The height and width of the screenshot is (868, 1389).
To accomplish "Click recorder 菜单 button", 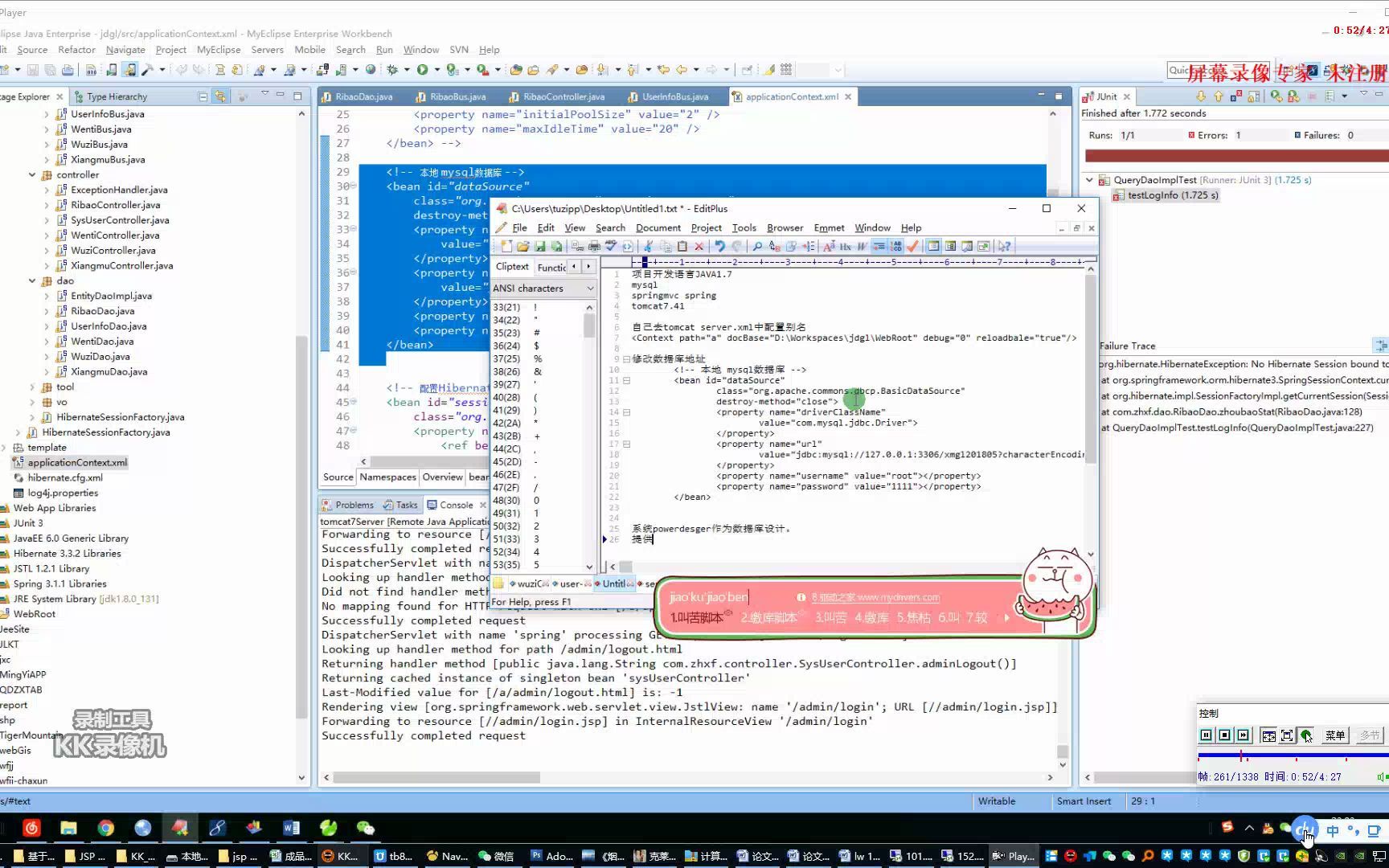I will click(x=1335, y=735).
